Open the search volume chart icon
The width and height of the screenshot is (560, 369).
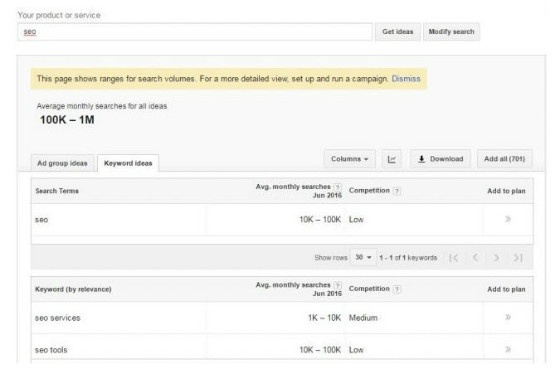click(392, 159)
